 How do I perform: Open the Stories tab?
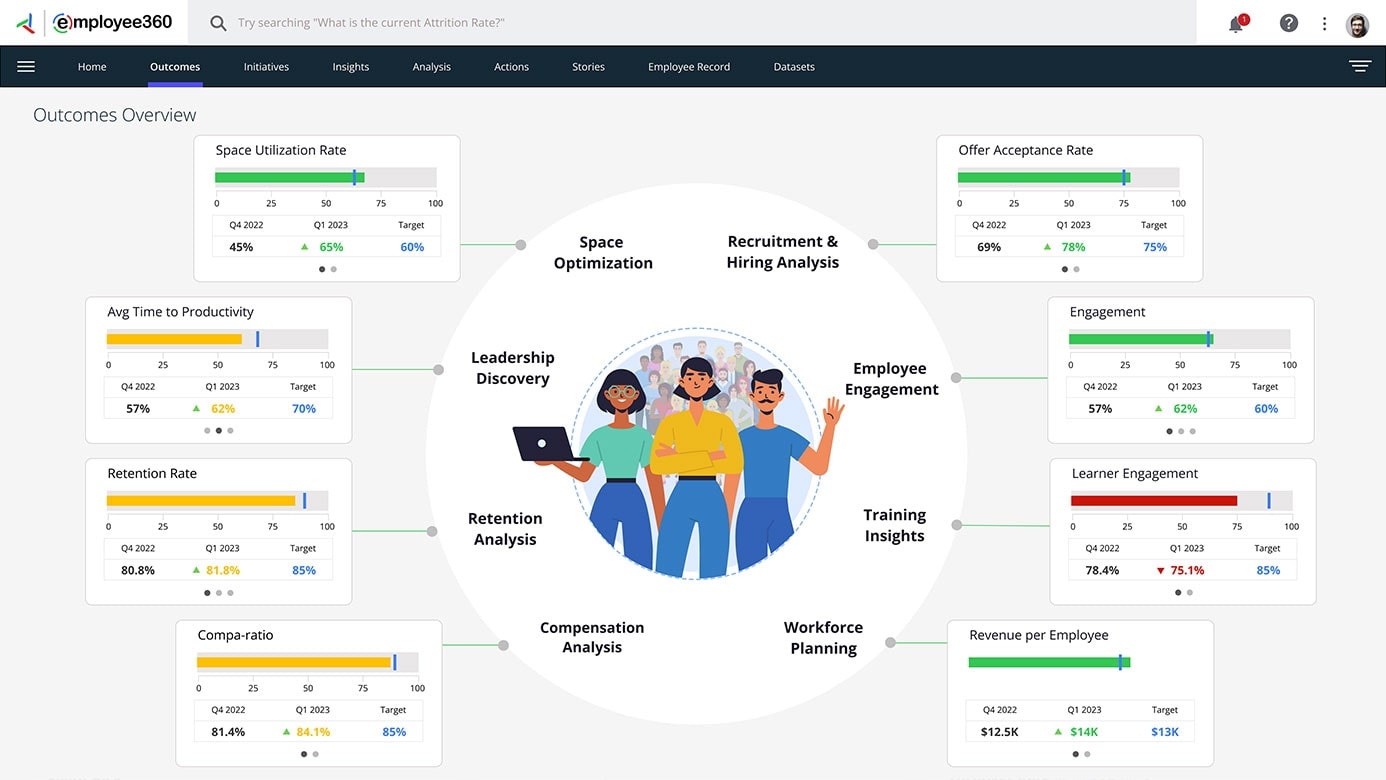click(x=588, y=66)
